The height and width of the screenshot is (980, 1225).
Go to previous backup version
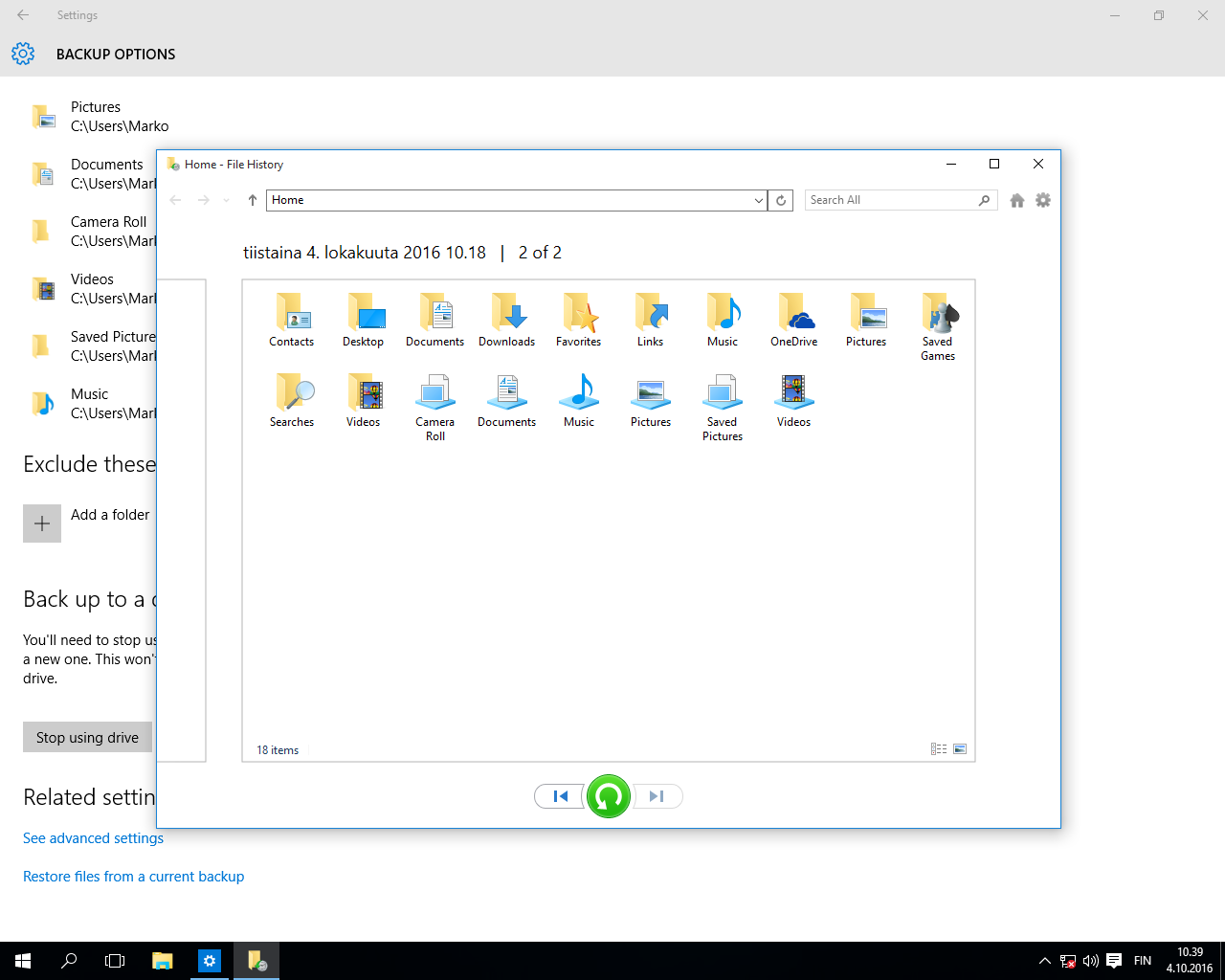click(561, 796)
